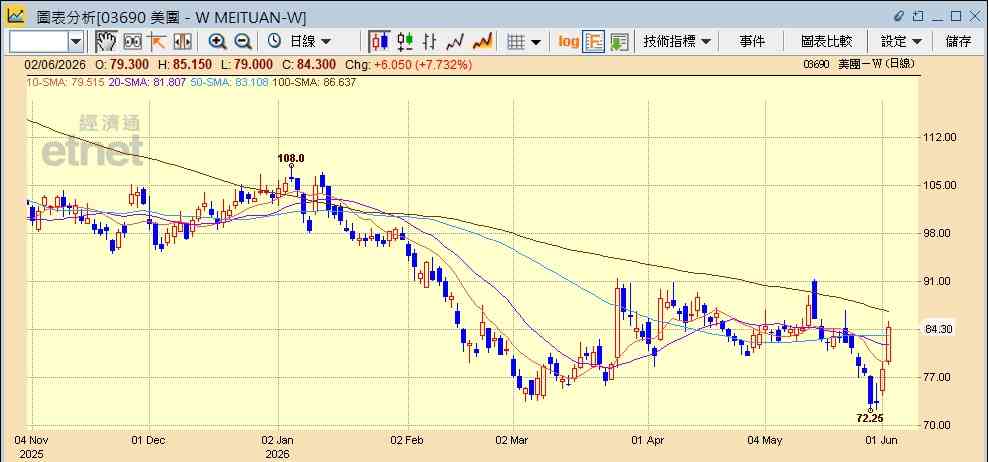Open the 日線 period dropdown
This screenshot has width=989, height=462.
310,42
